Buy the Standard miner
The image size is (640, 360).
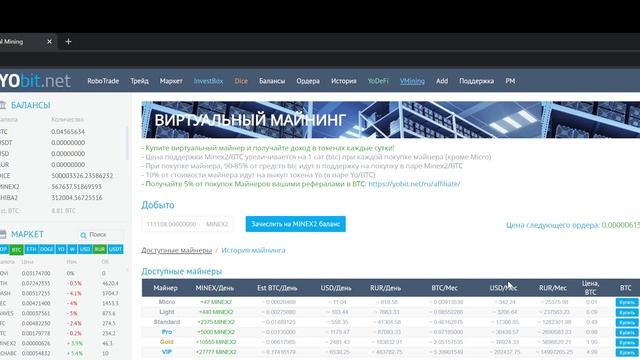tap(627, 322)
